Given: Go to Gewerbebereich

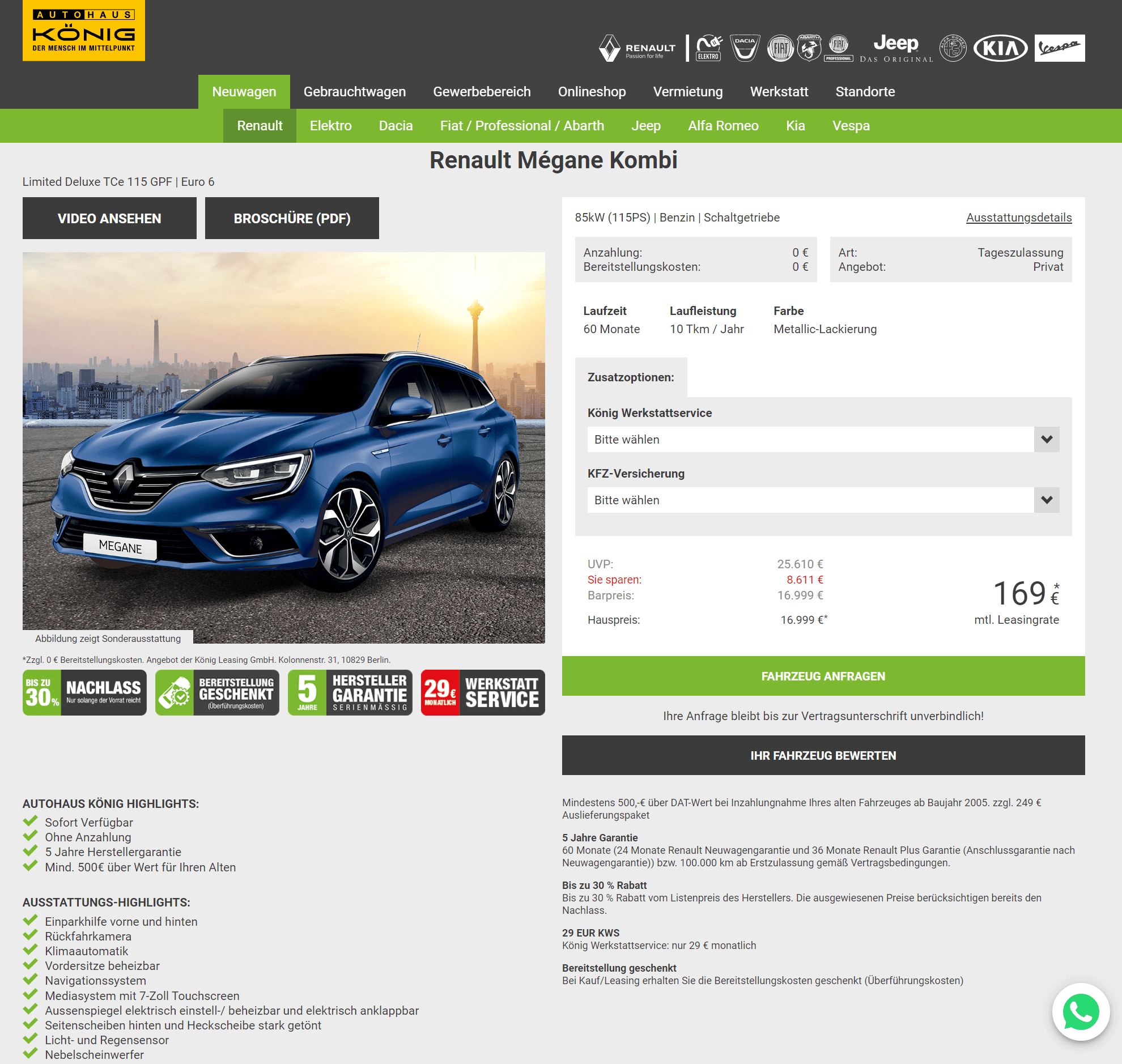Looking at the screenshot, I should [x=482, y=92].
